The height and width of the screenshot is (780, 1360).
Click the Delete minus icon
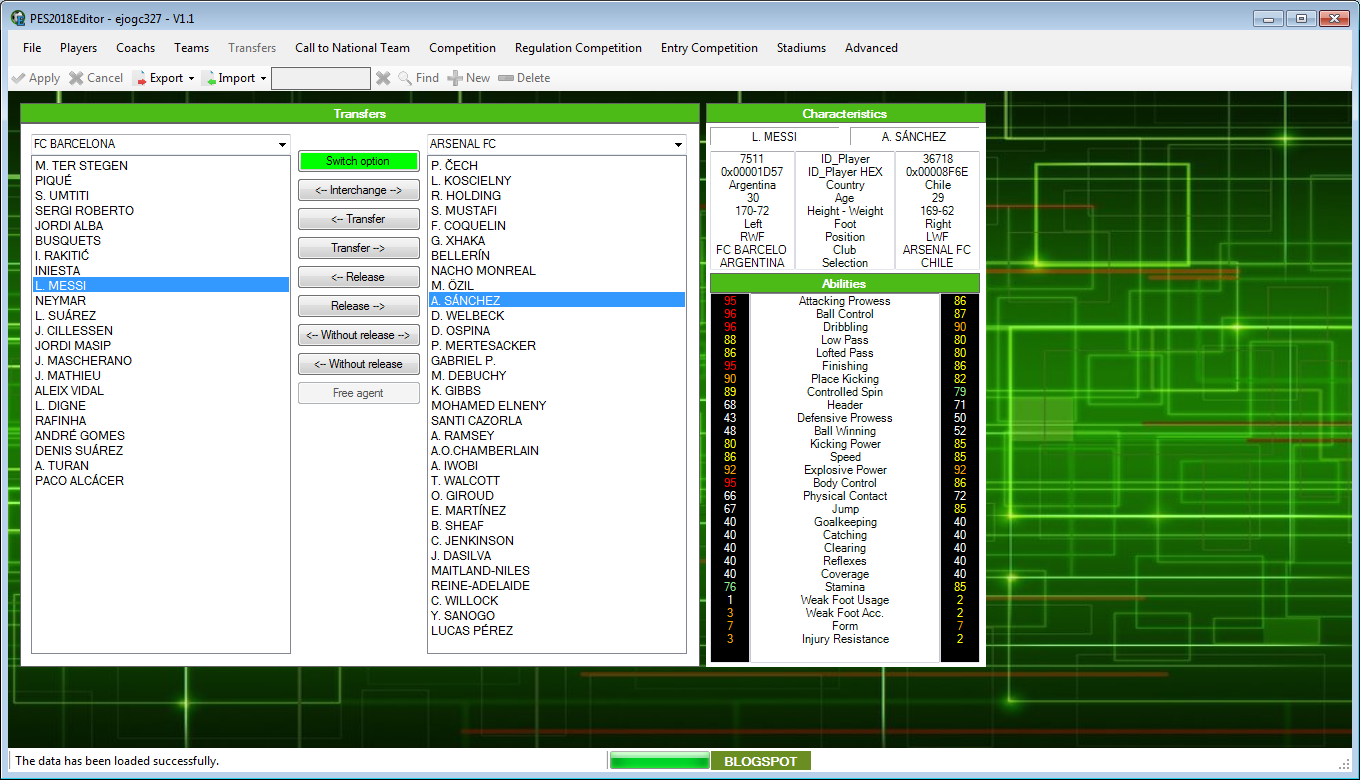(x=506, y=78)
